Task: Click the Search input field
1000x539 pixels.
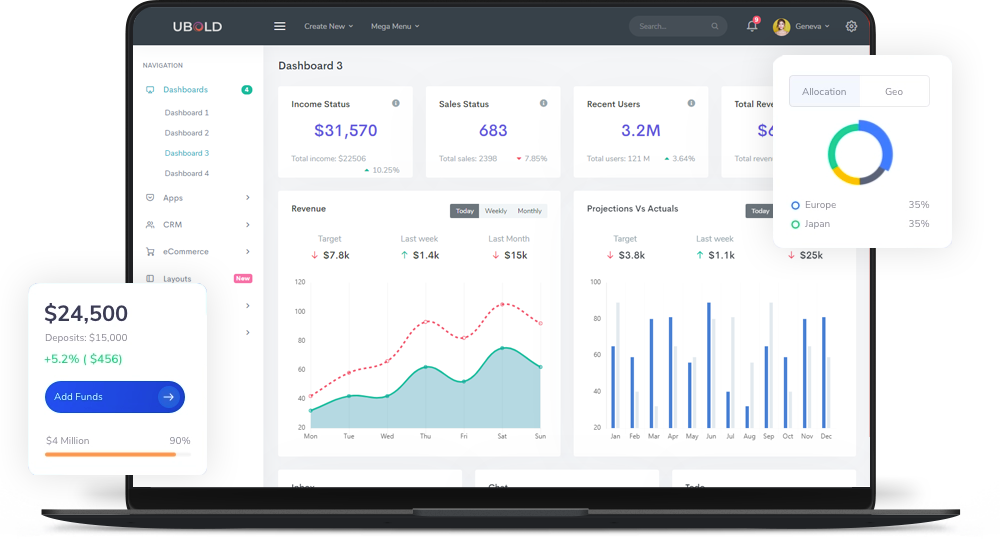Action: (x=670, y=27)
